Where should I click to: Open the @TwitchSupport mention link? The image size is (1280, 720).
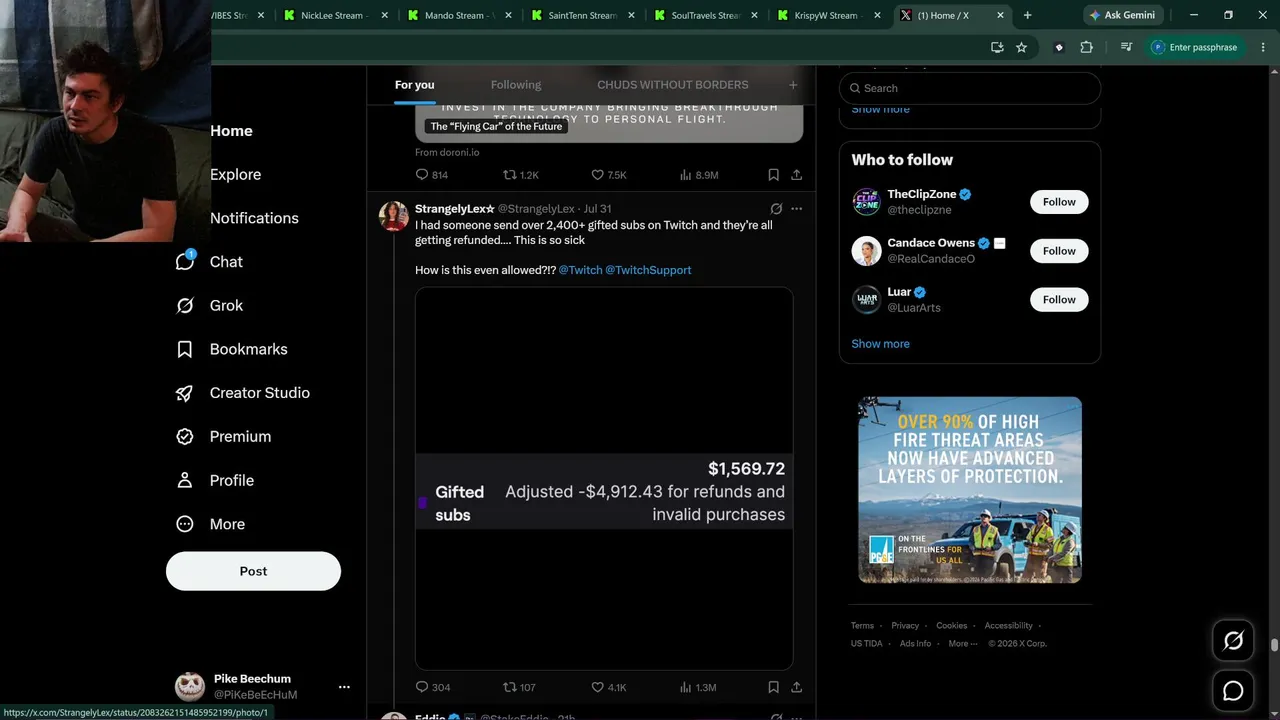coord(648,270)
